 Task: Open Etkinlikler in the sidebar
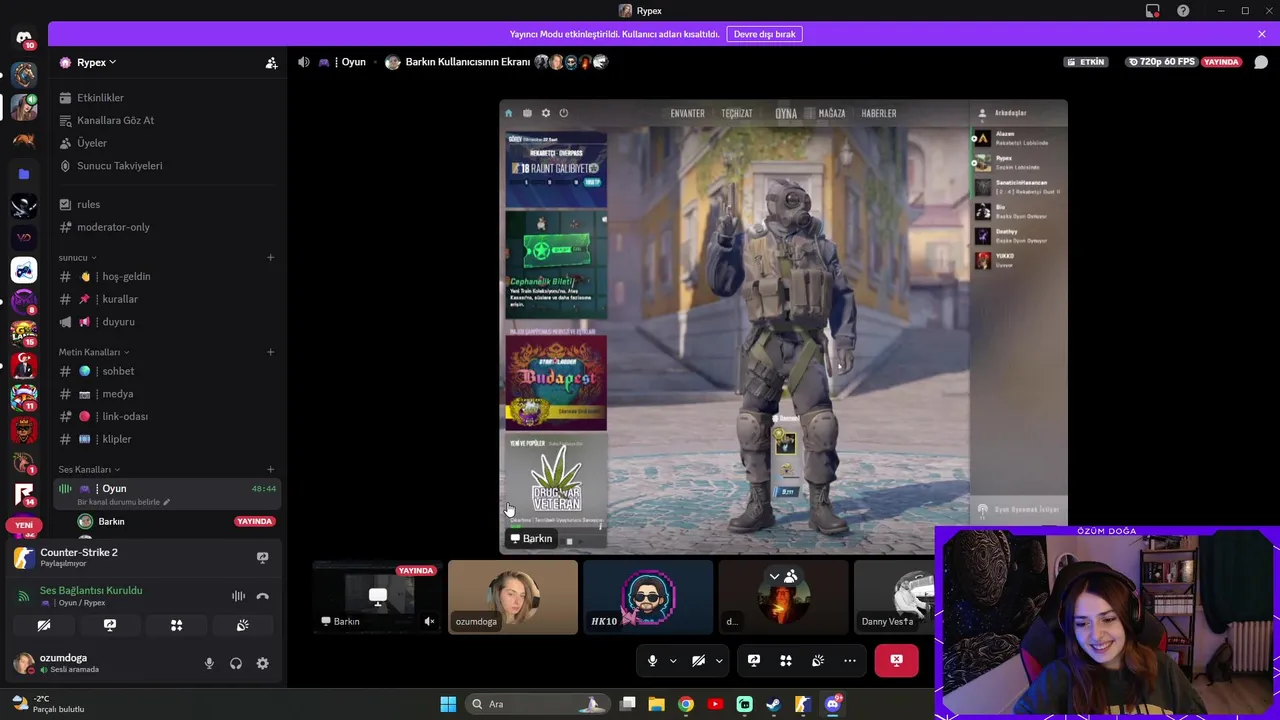[100, 98]
